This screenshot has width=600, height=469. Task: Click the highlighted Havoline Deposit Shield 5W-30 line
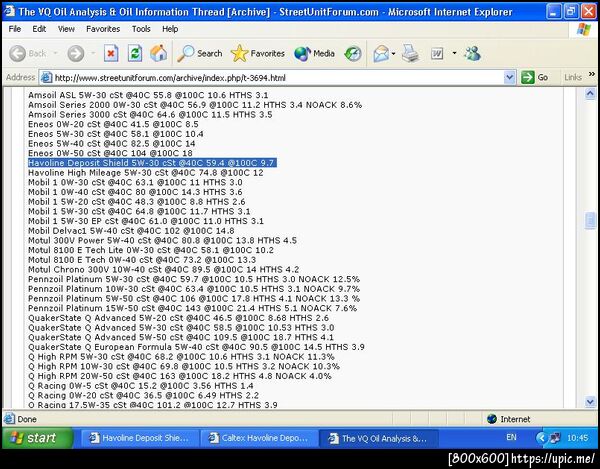point(152,163)
